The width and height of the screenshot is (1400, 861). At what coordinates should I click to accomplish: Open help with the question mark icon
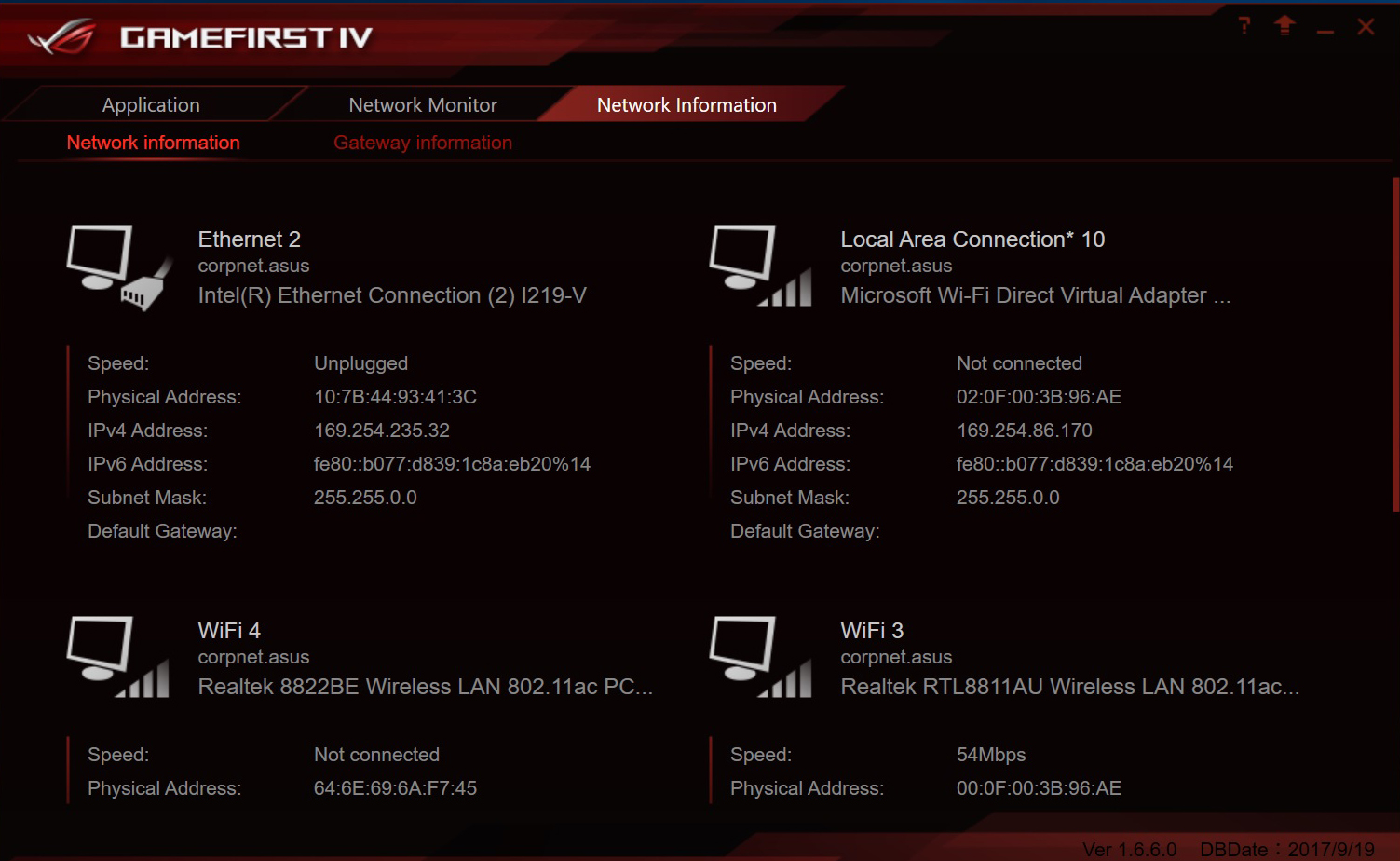1244,26
